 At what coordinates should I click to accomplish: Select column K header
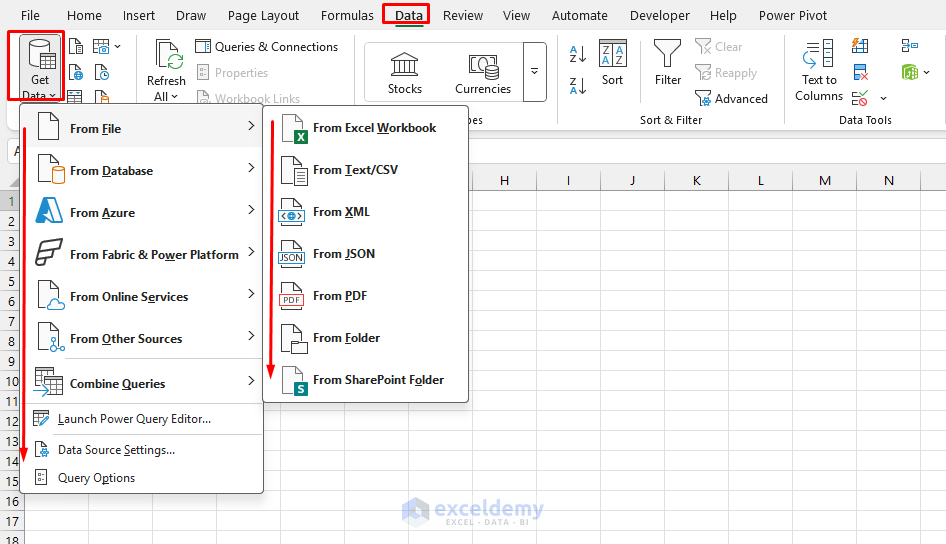(697, 180)
